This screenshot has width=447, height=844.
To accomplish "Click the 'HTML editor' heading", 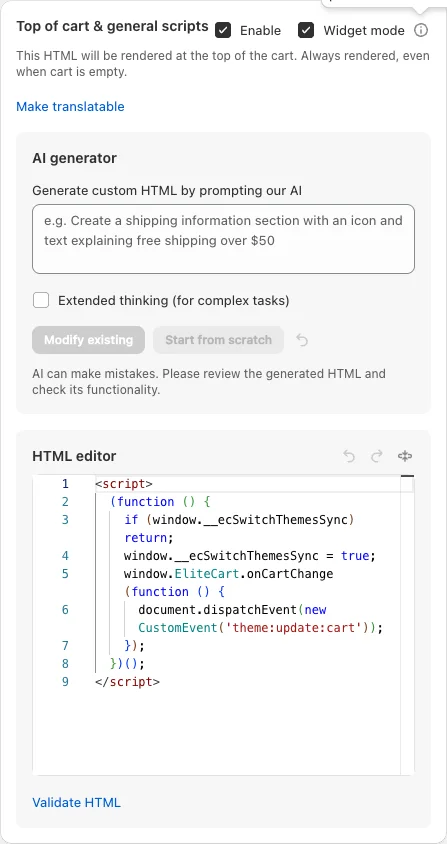I will pyautogui.click(x=74, y=456).
